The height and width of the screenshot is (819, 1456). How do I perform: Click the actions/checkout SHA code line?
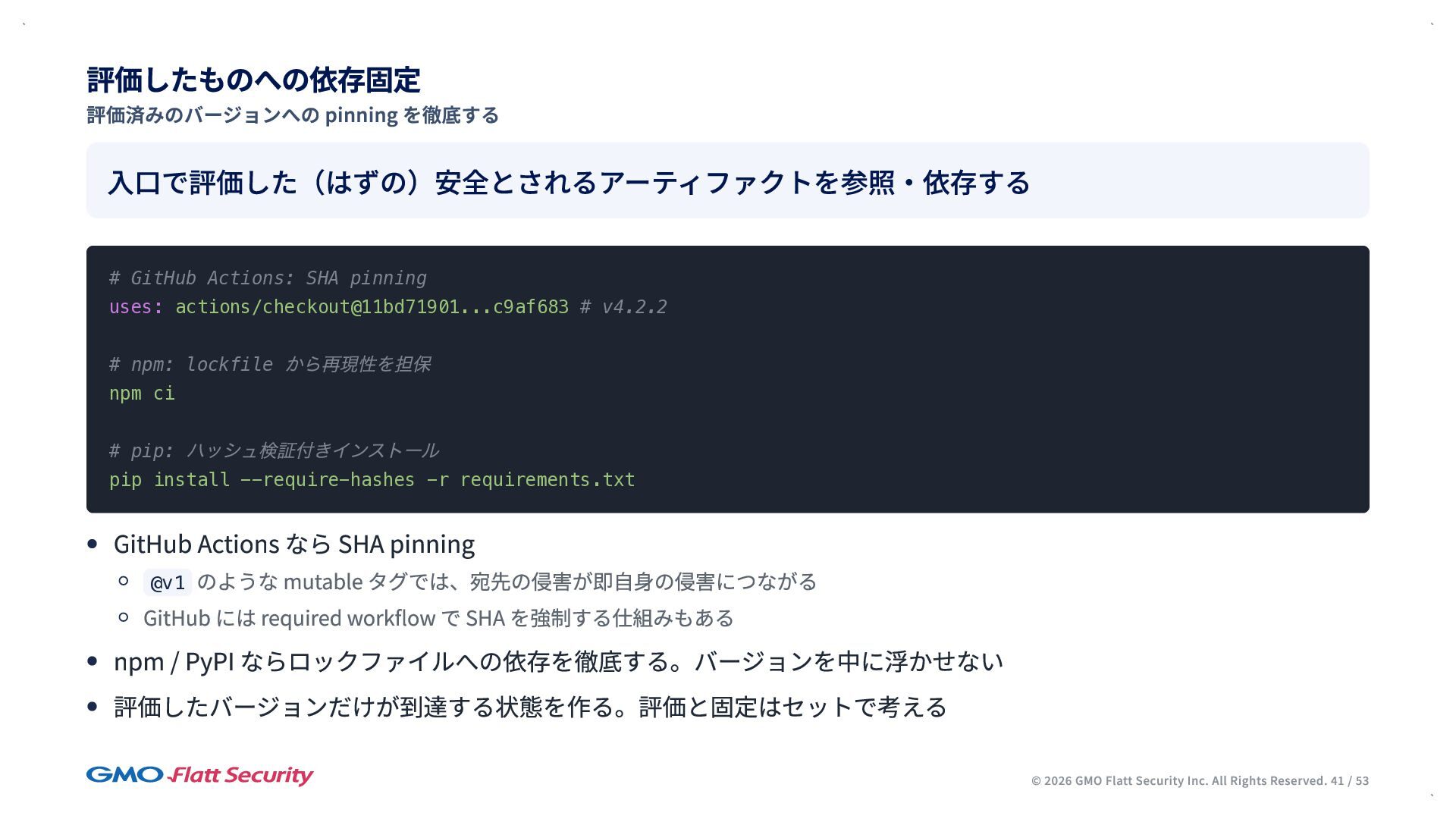pos(372,307)
